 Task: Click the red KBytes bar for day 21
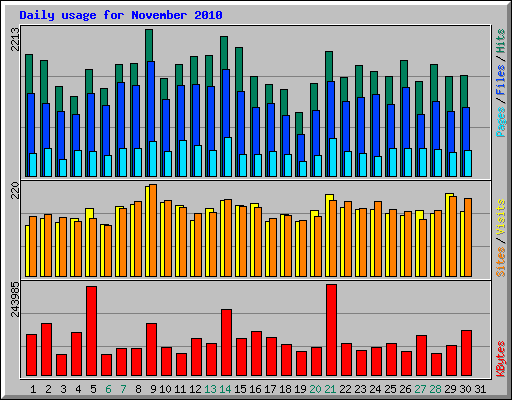[x=331, y=330]
